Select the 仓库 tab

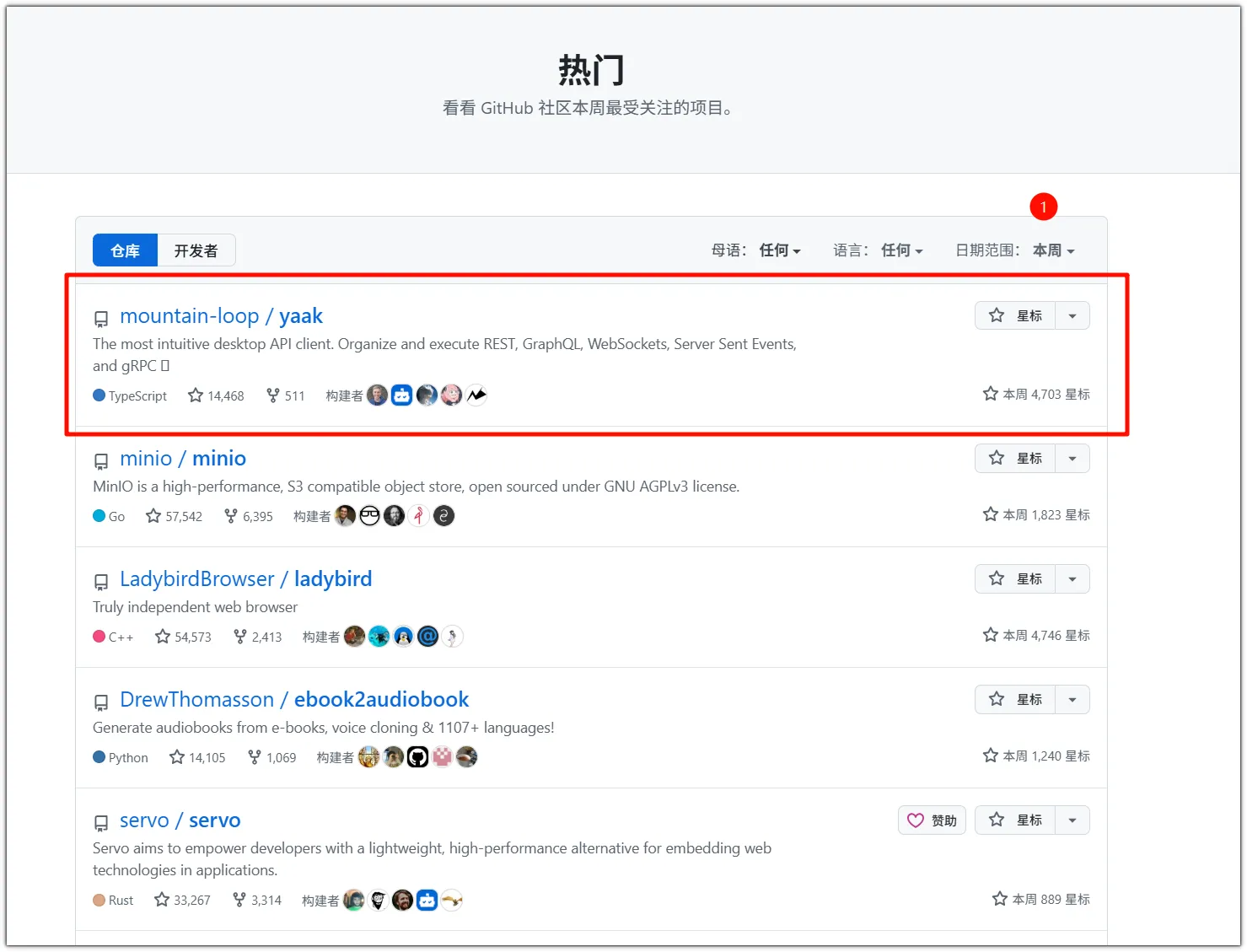pos(124,250)
